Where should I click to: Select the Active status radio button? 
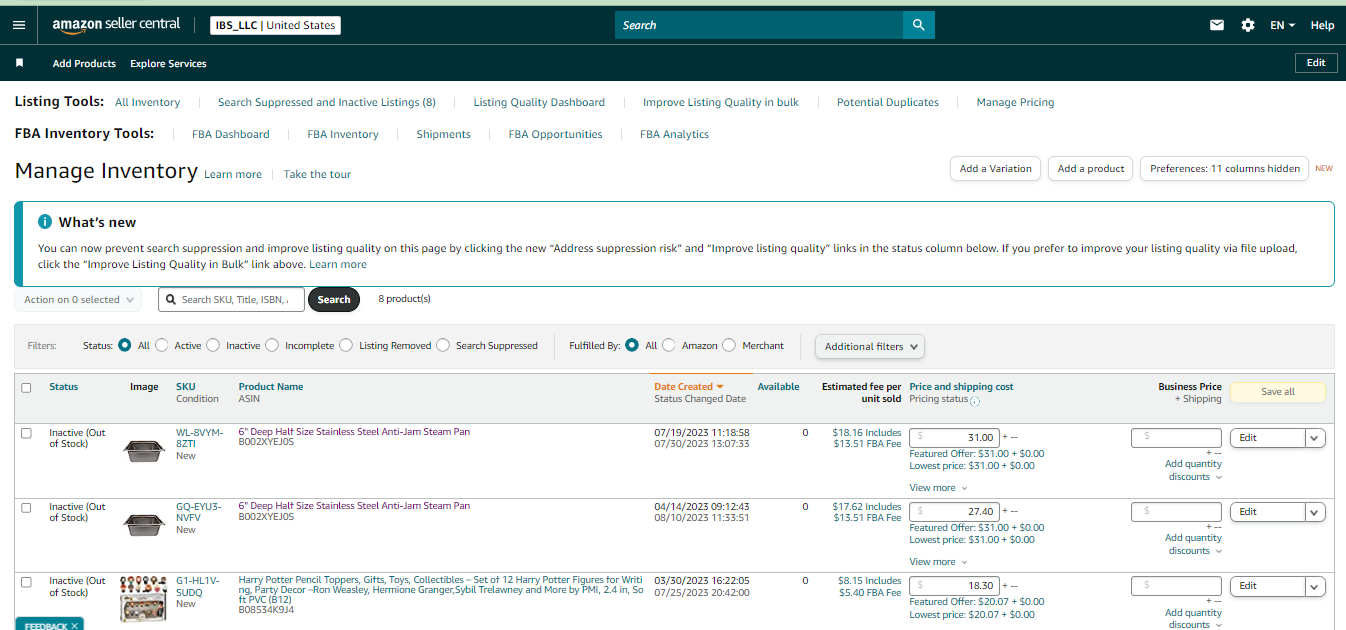tap(162, 345)
